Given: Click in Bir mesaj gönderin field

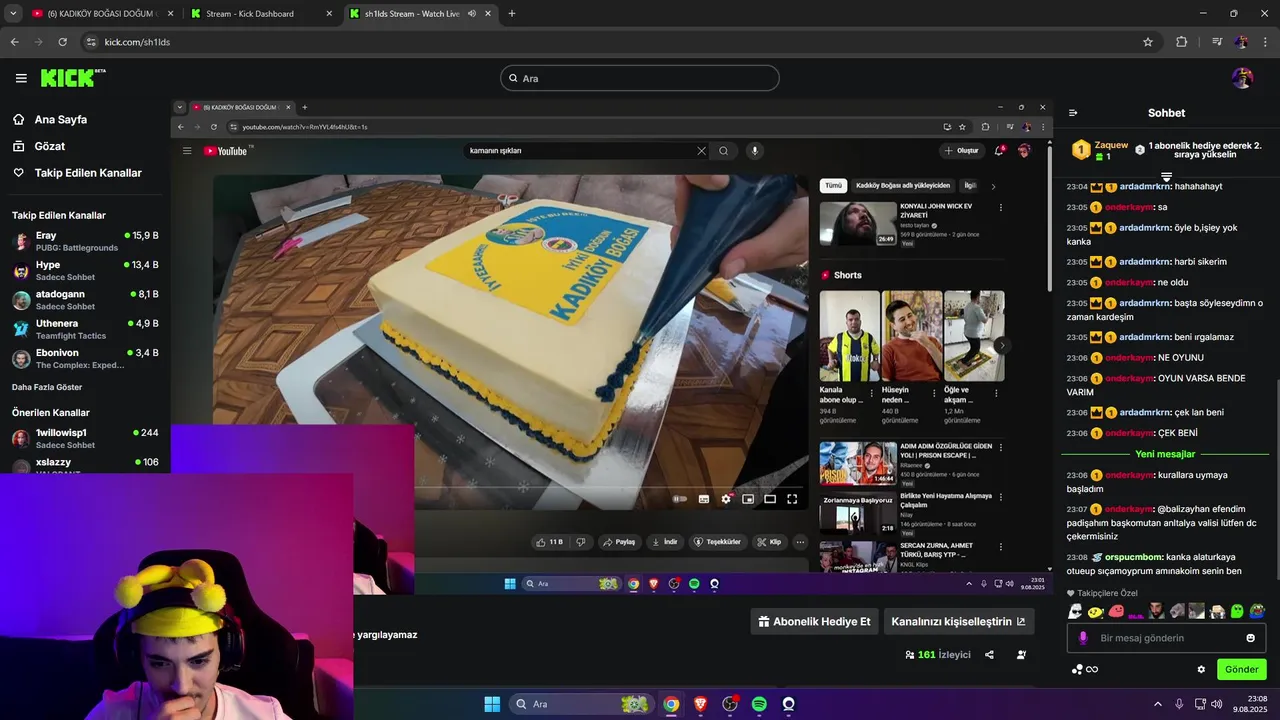Looking at the screenshot, I should (x=1166, y=638).
